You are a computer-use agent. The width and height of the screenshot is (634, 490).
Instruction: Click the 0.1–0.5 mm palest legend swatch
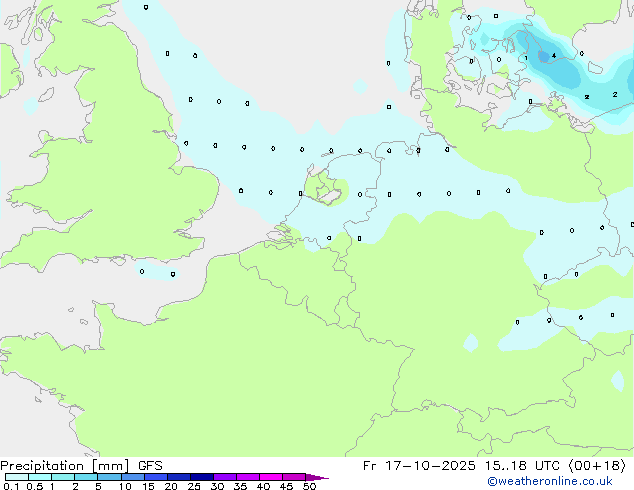[x=17, y=477]
